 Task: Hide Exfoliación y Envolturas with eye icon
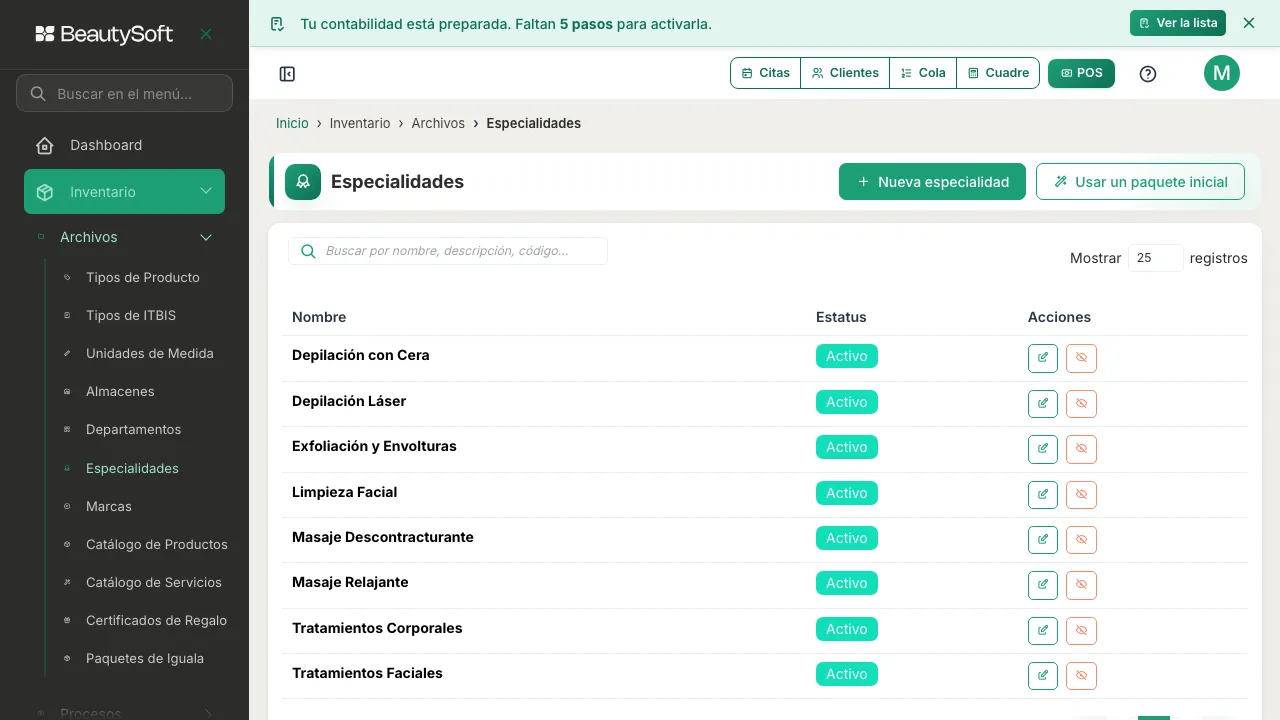(1081, 449)
